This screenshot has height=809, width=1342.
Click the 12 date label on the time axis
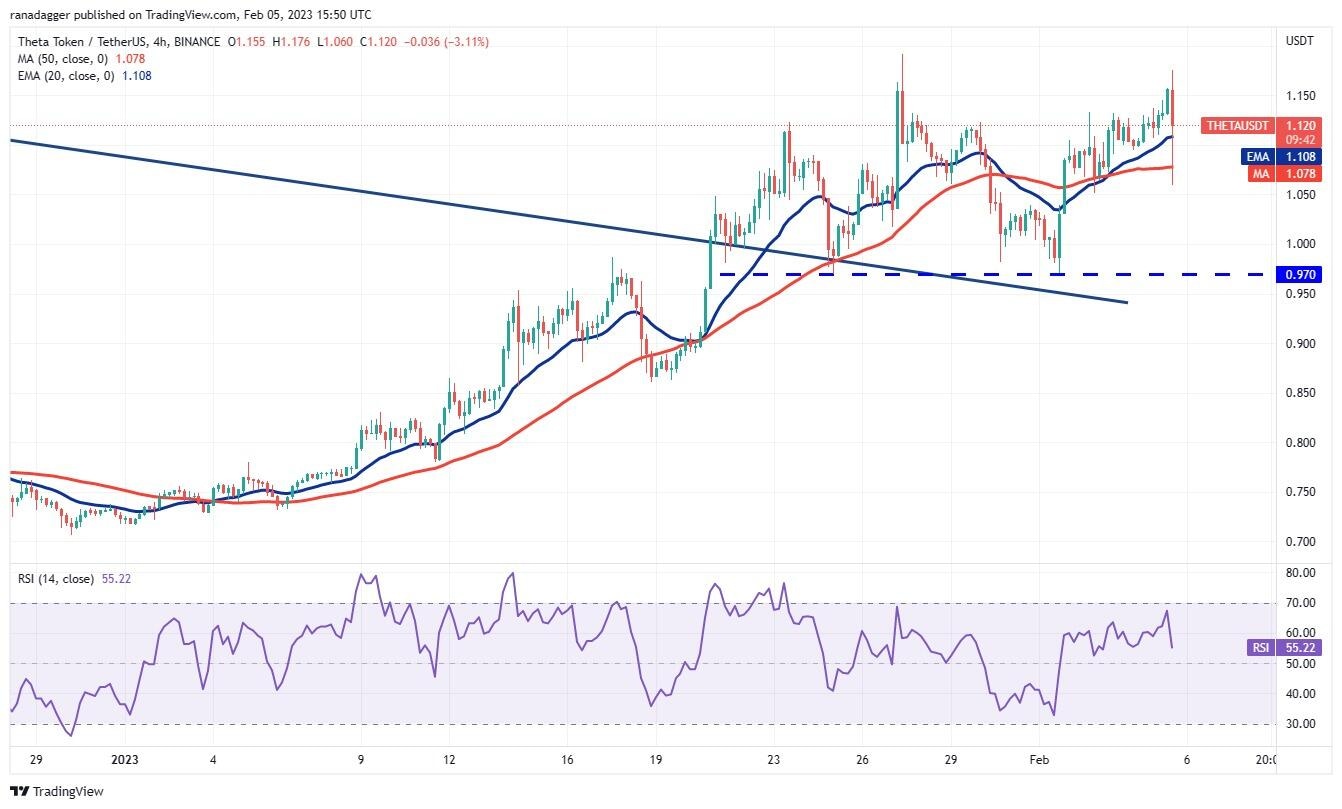(x=449, y=759)
